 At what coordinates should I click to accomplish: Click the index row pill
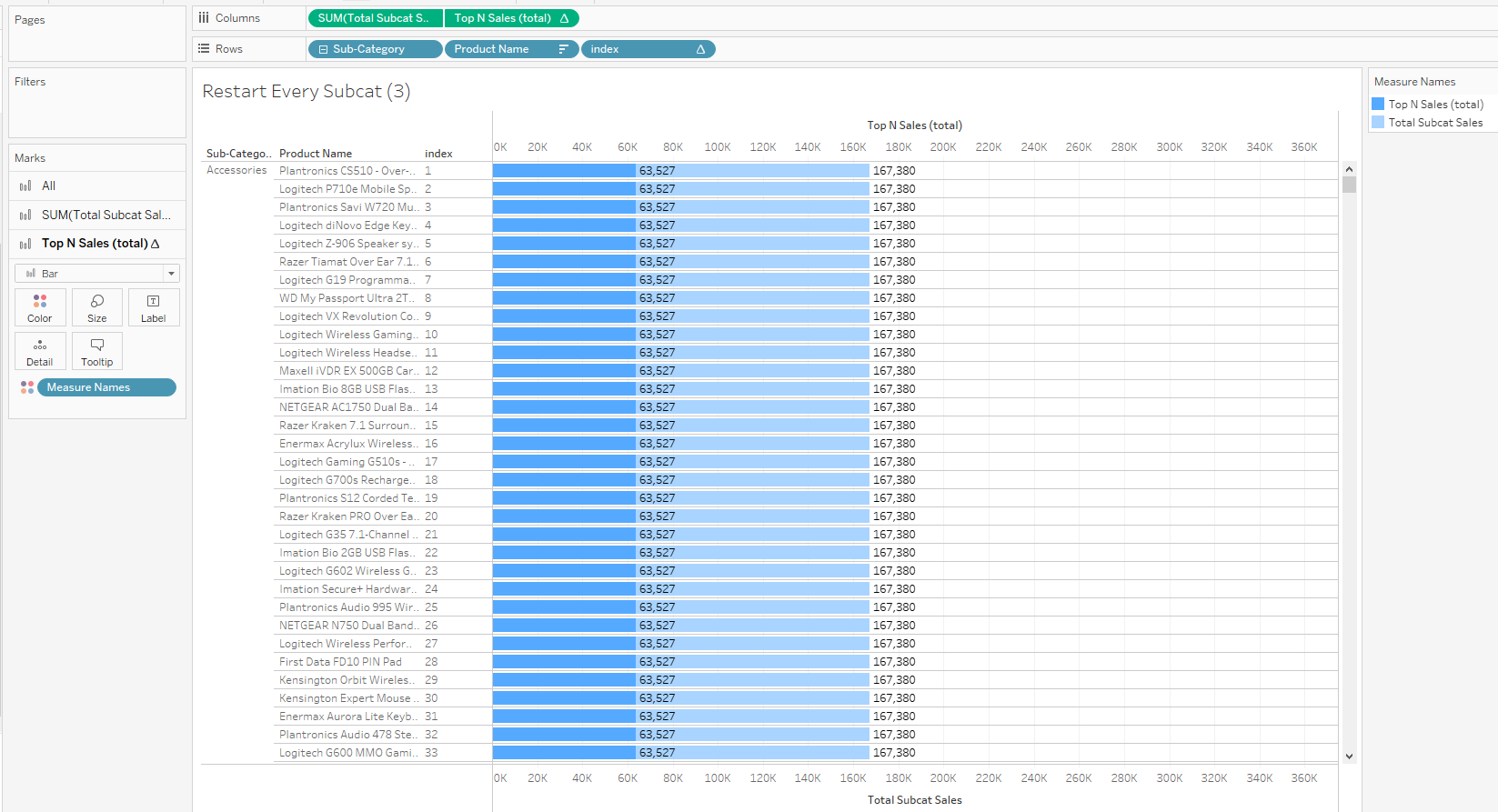click(x=648, y=49)
